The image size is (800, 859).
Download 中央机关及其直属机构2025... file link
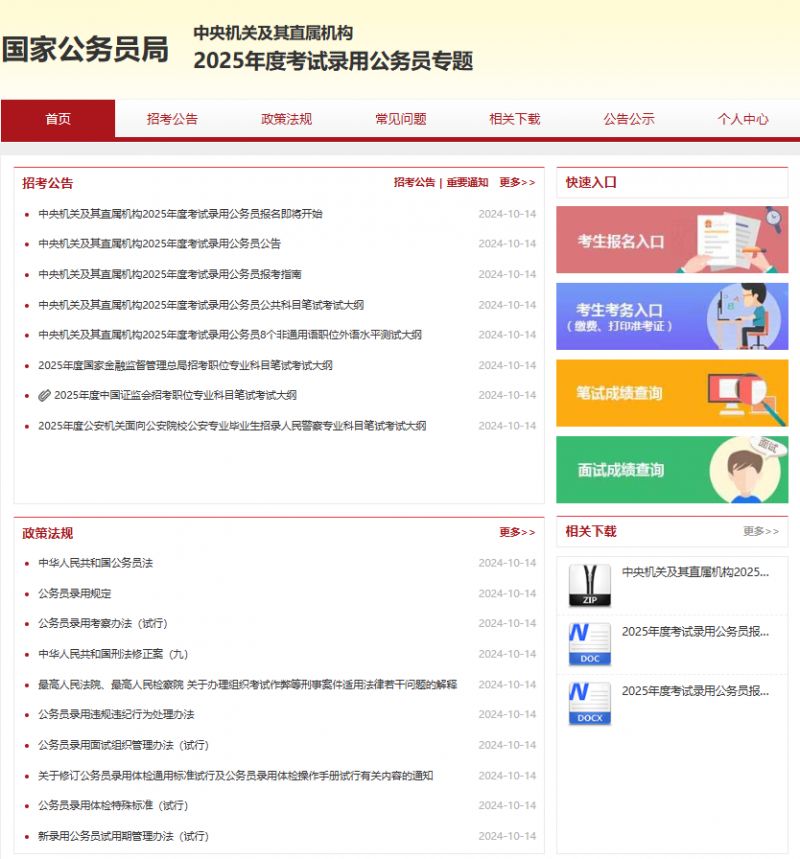tap(695, 572)
